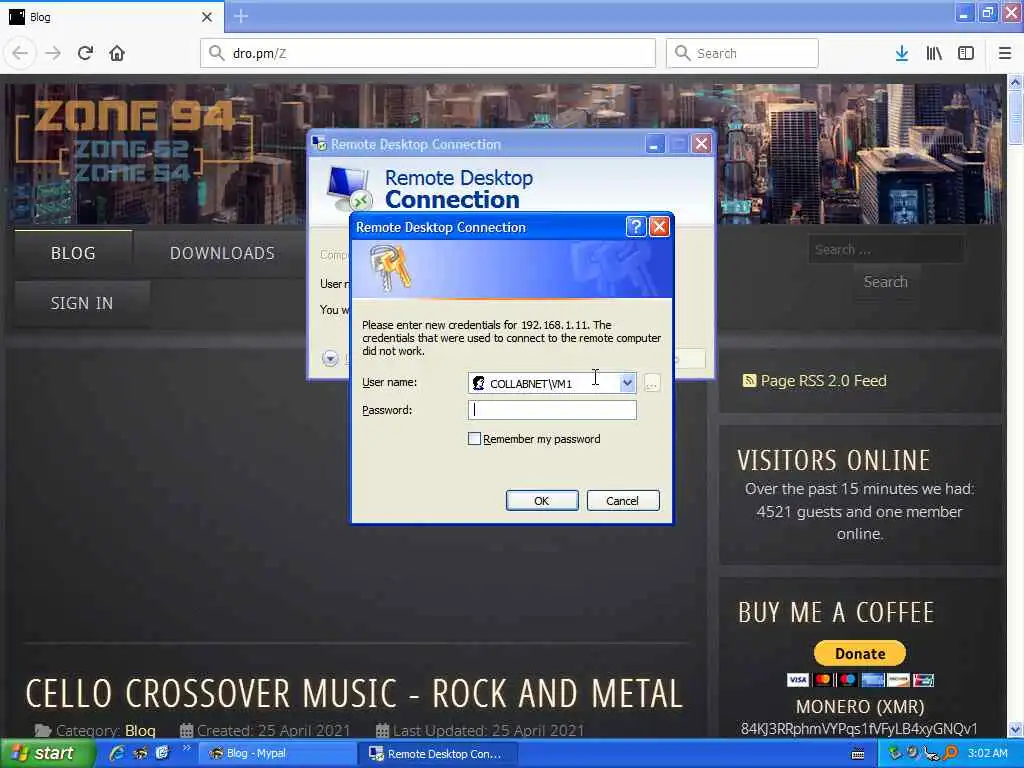This screenshot has width=1024, height=768.
Task: Launch Internet Explorer from quick launch
Action: (x=118, y=753)
